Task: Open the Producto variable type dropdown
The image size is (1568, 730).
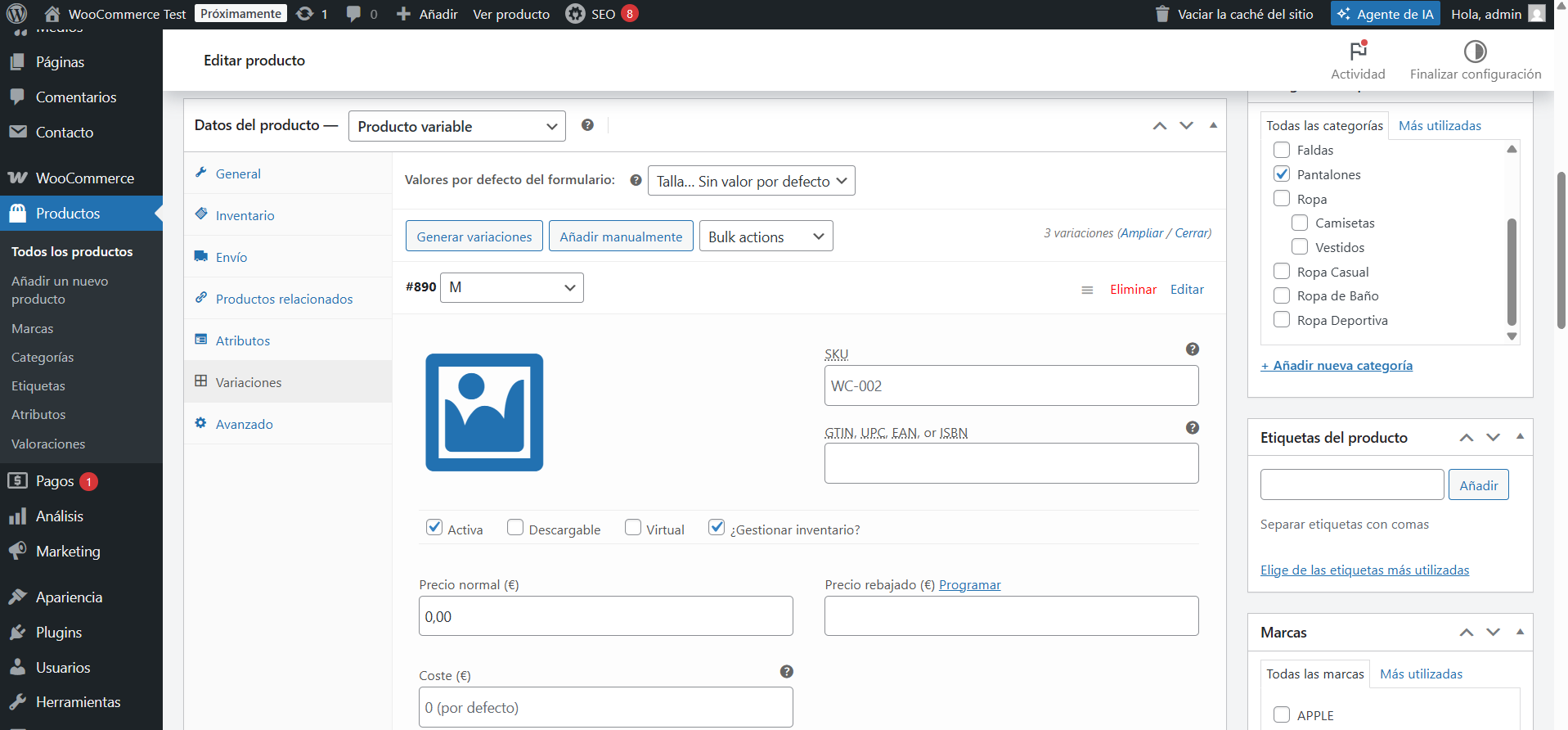Action: 456,126
